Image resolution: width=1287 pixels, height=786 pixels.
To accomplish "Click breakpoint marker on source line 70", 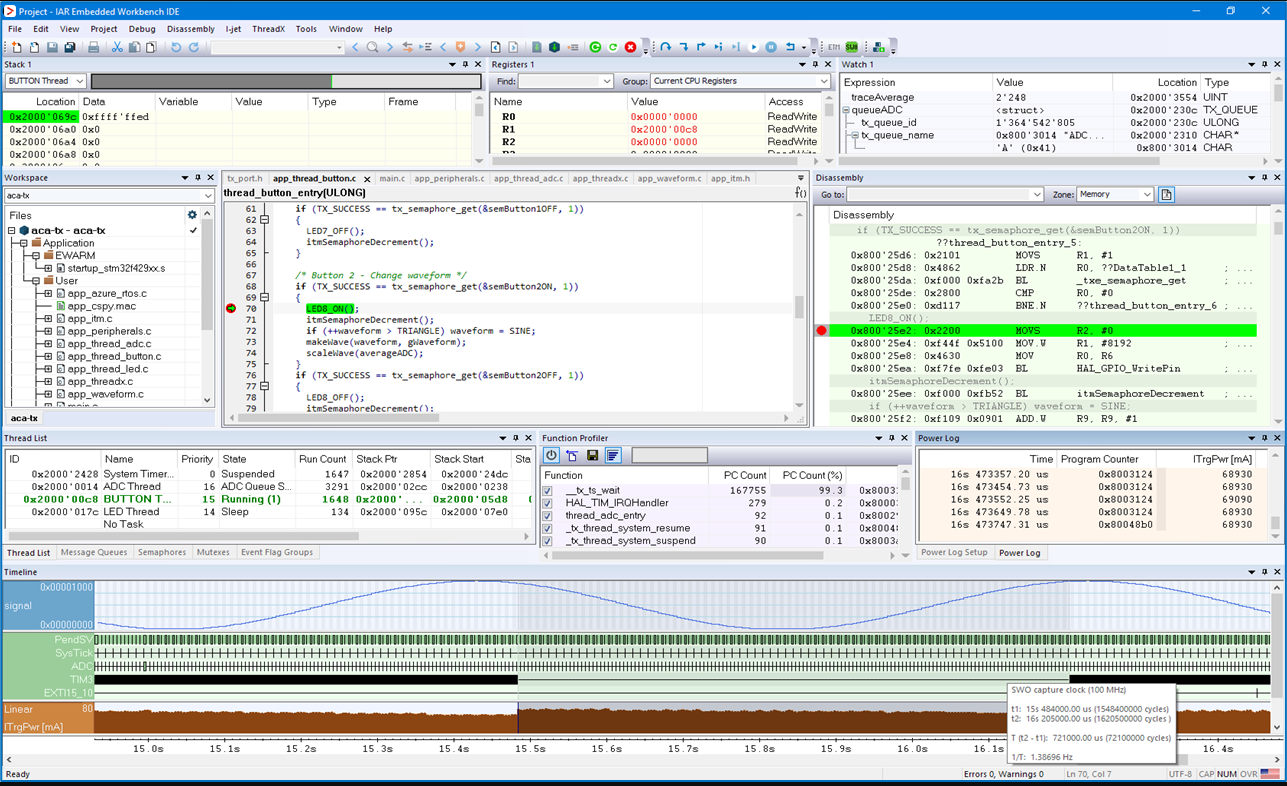I will pyautogui.click(x=232, y=309).
